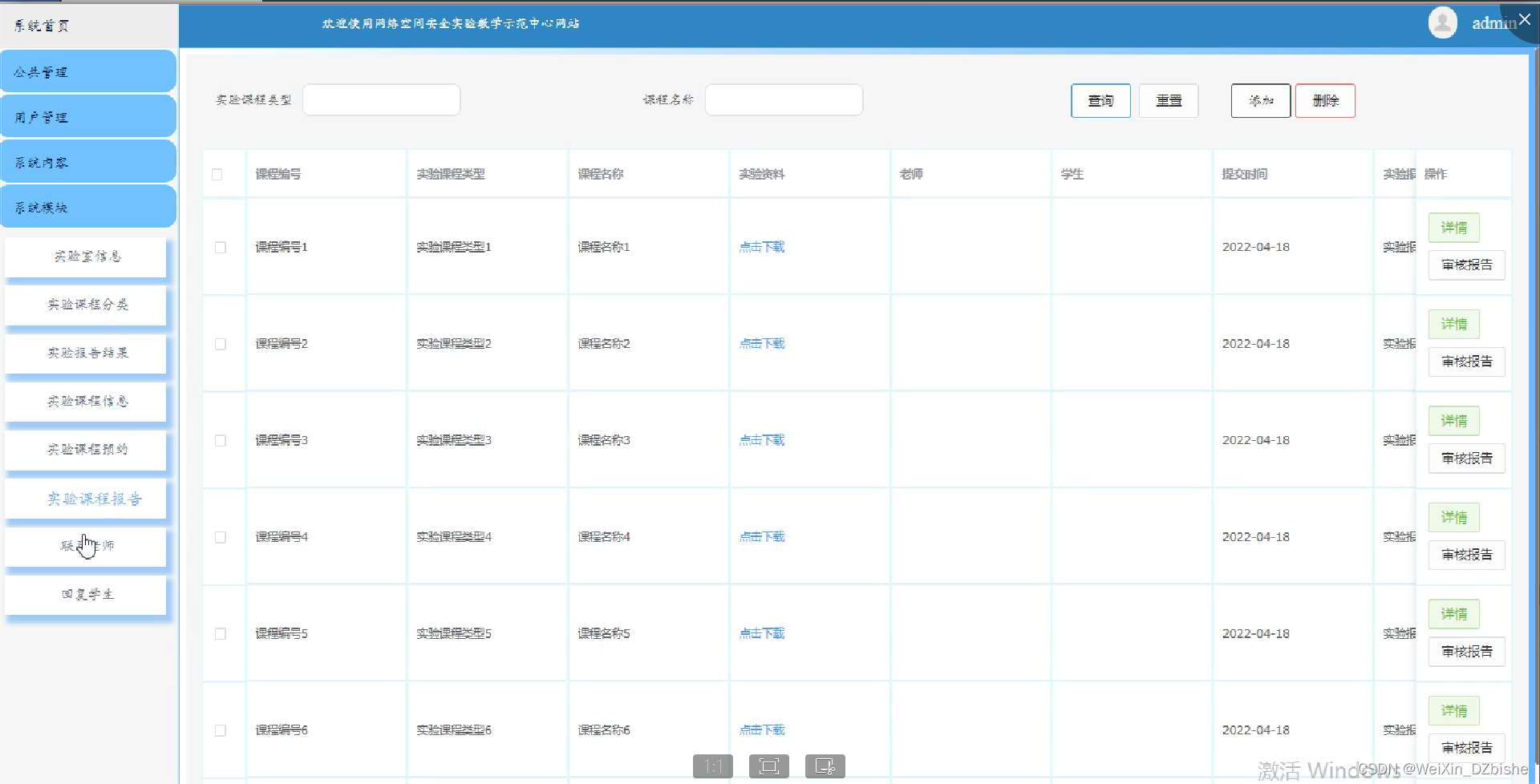Click the 查询 search button
This screenshot has width=1540, height=784.
[x=1100, y=100]
